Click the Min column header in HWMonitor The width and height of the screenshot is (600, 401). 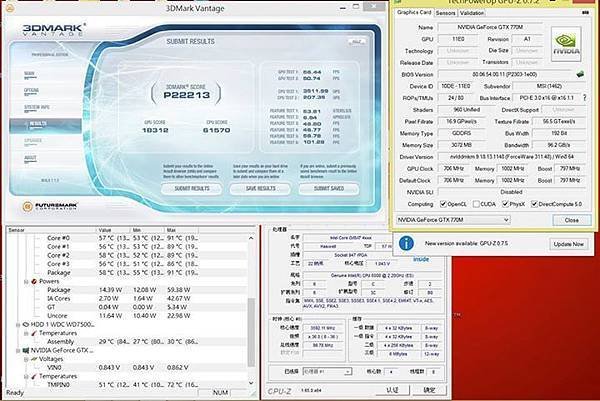pos(147,230)
